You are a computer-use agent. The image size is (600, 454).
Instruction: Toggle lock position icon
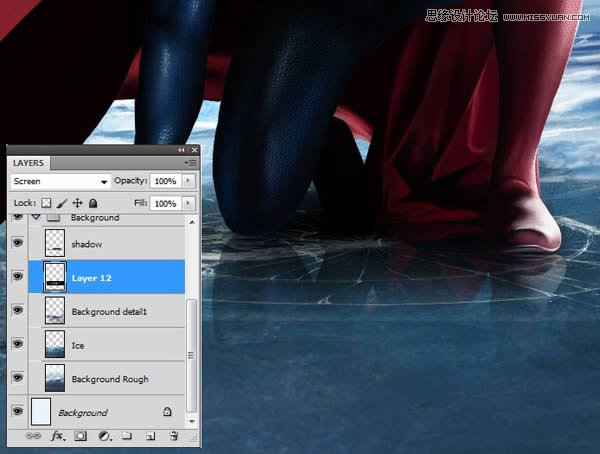coord(77,203)
